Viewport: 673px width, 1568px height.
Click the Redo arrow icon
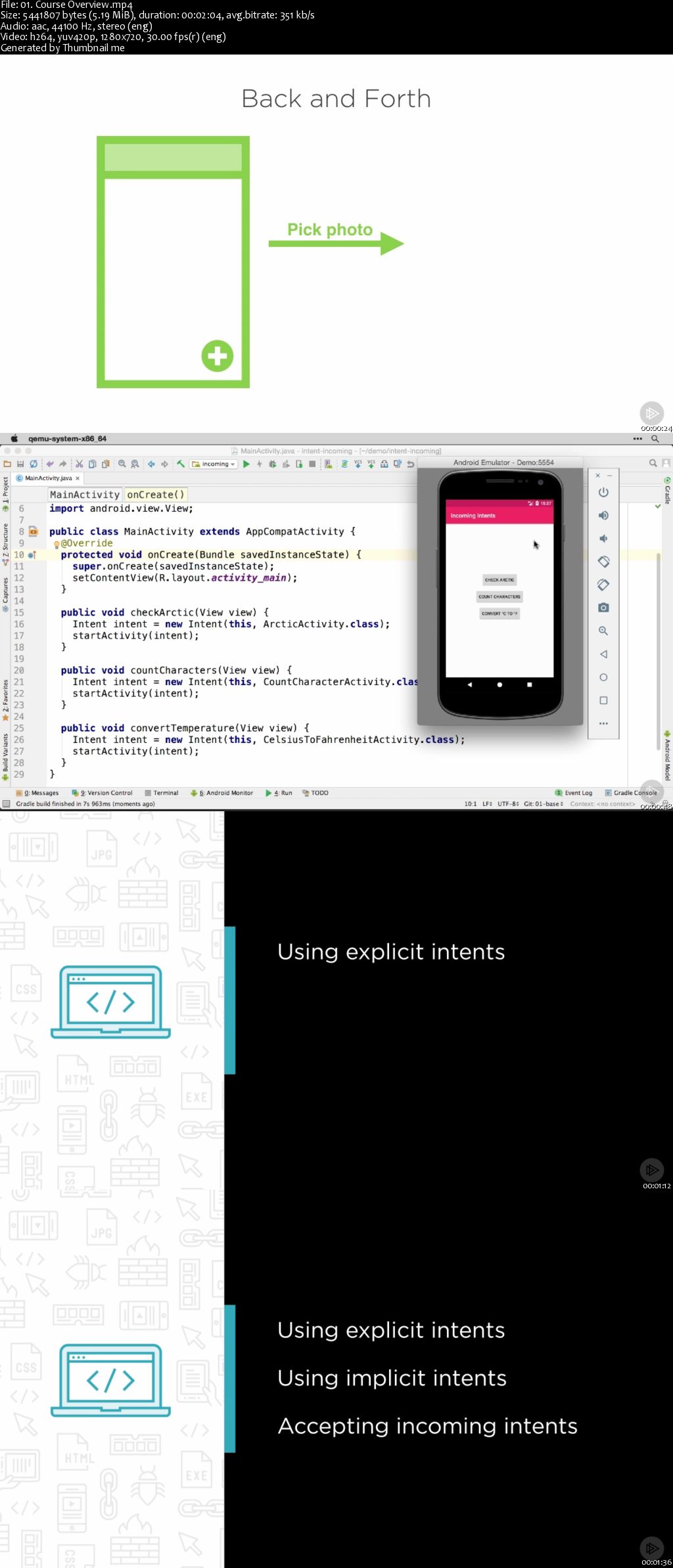pyautogui.click(x=63, y=464)
